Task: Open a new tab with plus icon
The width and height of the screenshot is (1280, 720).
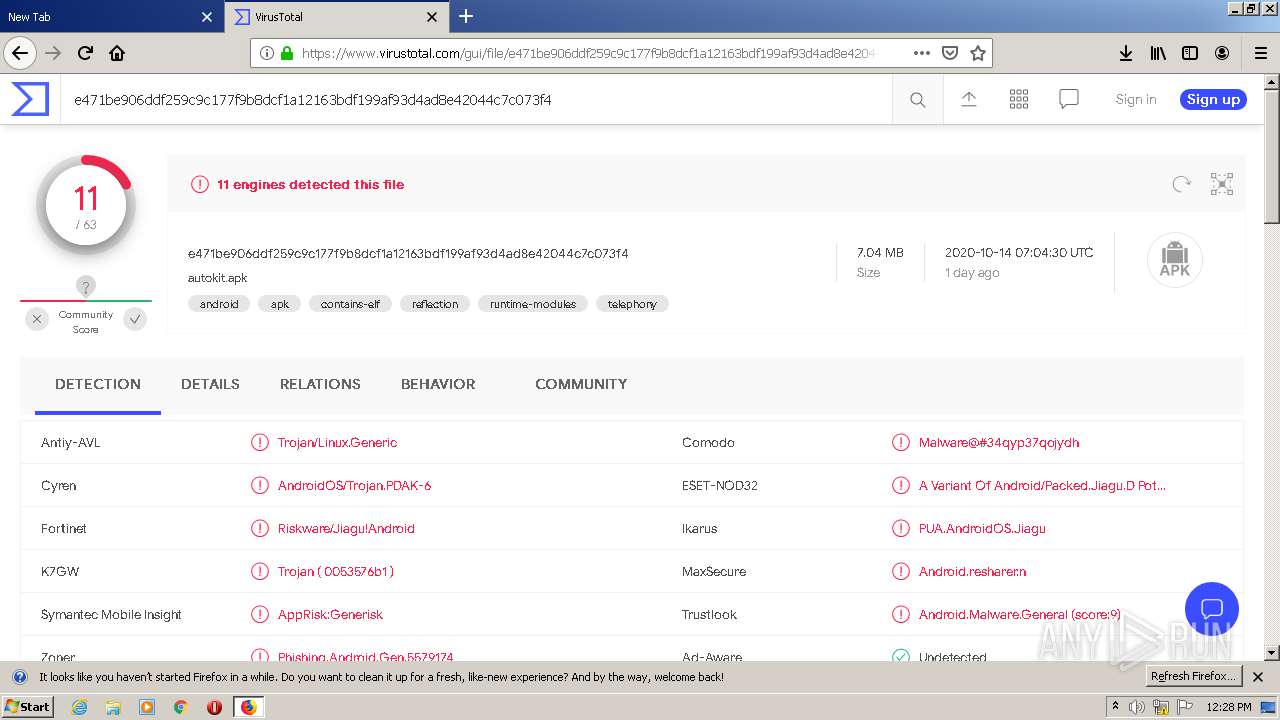Action: pos(466,16)
